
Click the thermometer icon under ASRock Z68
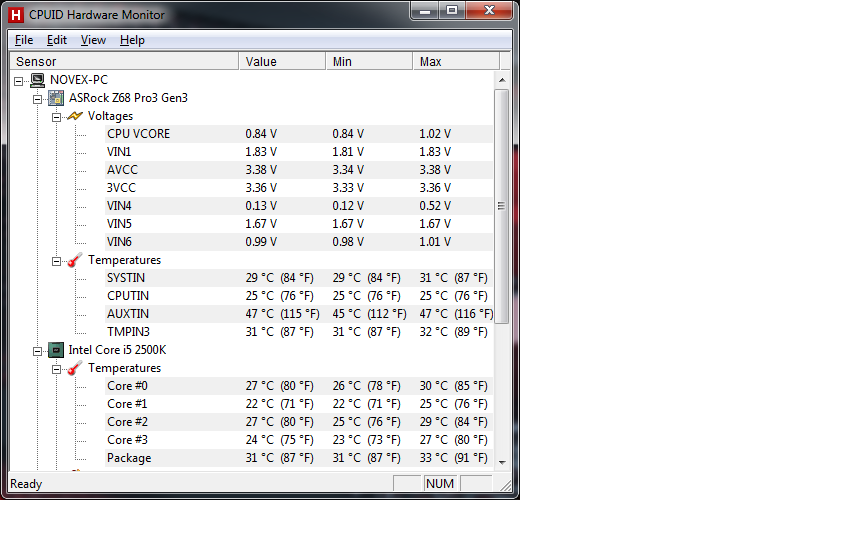coord(75,260)
